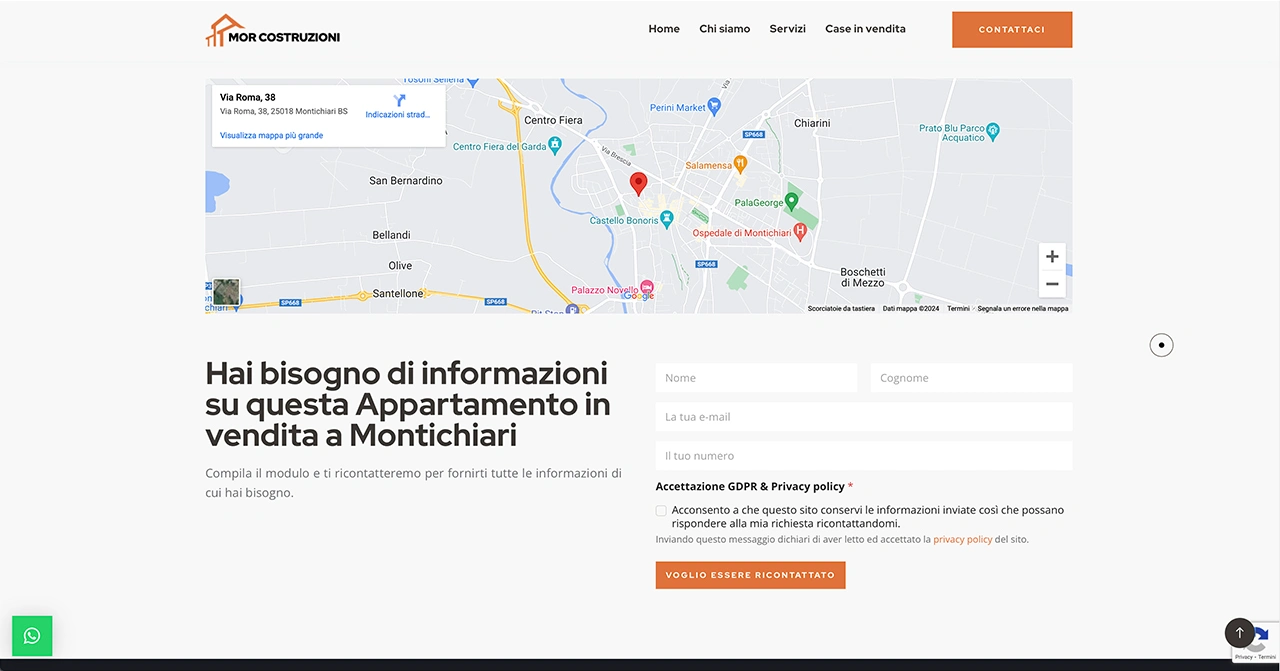The image size is (1280, 671).
Task: Open the Chi siamo page
Action: click(x=725, y=29)
